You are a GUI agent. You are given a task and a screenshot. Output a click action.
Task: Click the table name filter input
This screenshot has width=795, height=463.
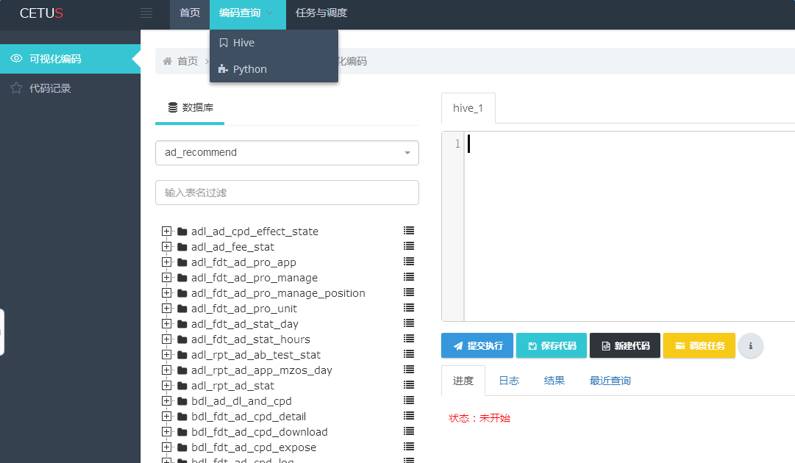coord(287,193)
